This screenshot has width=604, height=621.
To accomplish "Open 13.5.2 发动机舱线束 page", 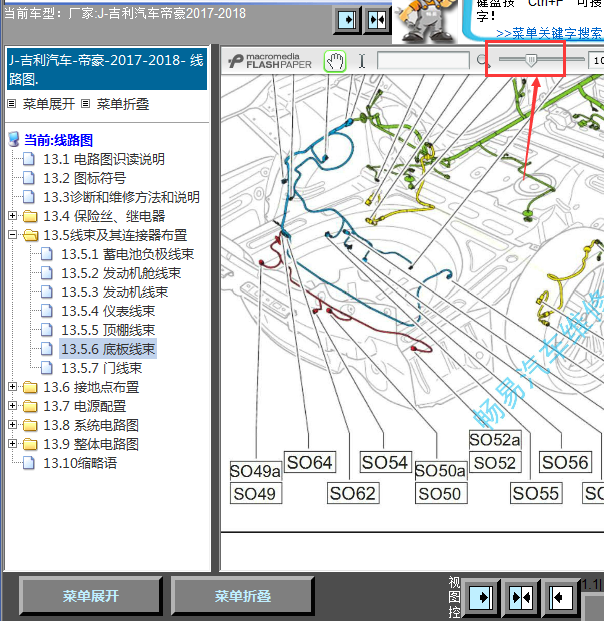I will point(121,273).
